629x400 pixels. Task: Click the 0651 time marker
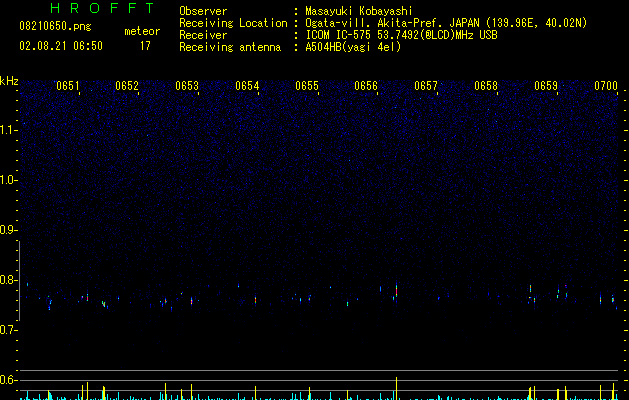68,86
